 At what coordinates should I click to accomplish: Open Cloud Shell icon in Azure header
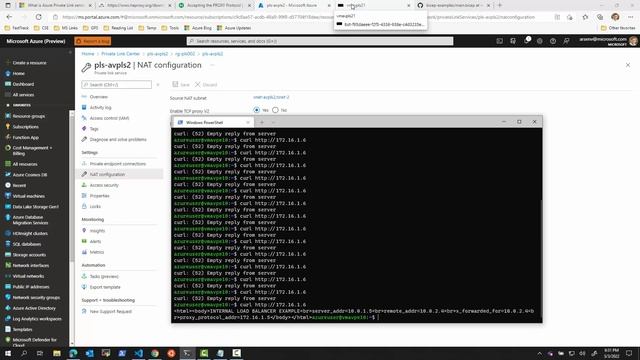tap(500, 41)
